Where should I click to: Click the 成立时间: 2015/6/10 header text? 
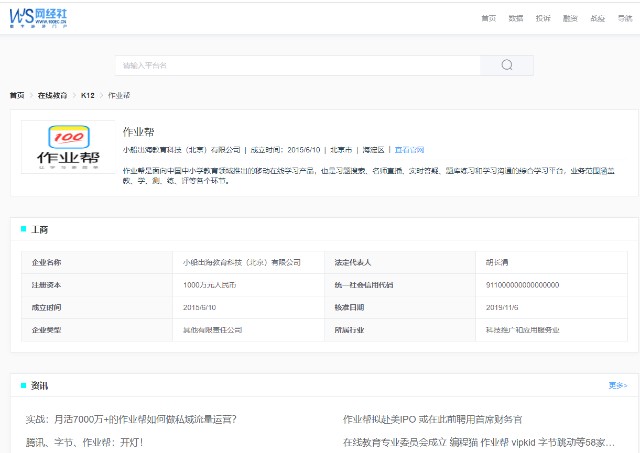[x=285, y=150]
